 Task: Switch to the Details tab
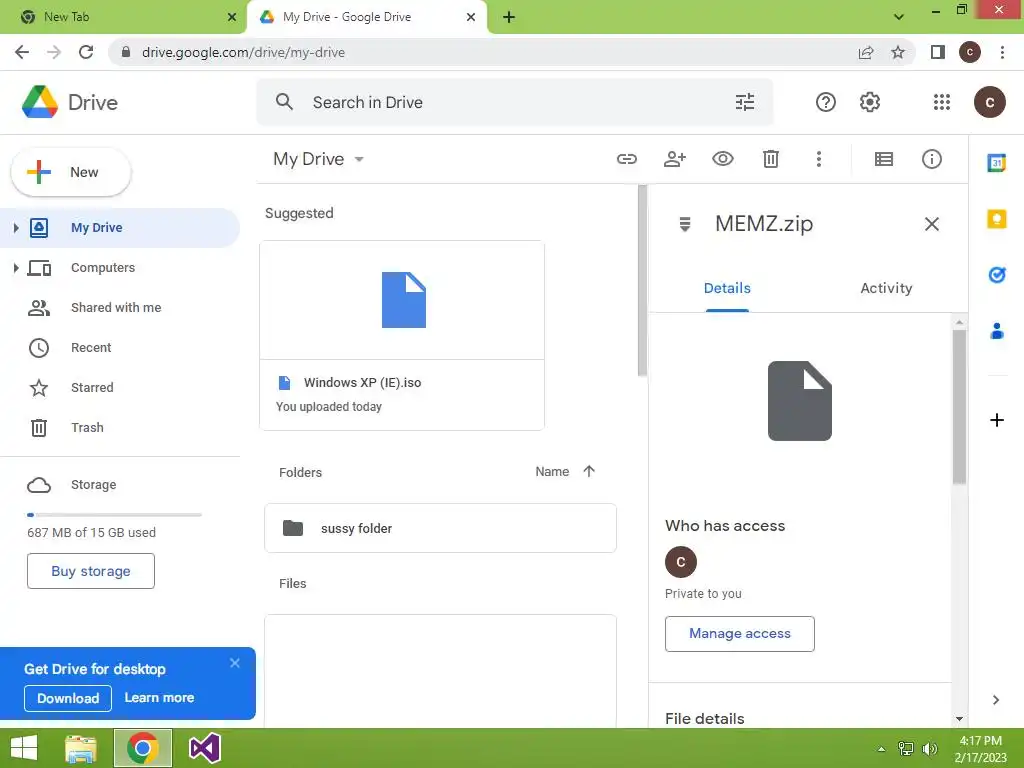click(727, 288)
